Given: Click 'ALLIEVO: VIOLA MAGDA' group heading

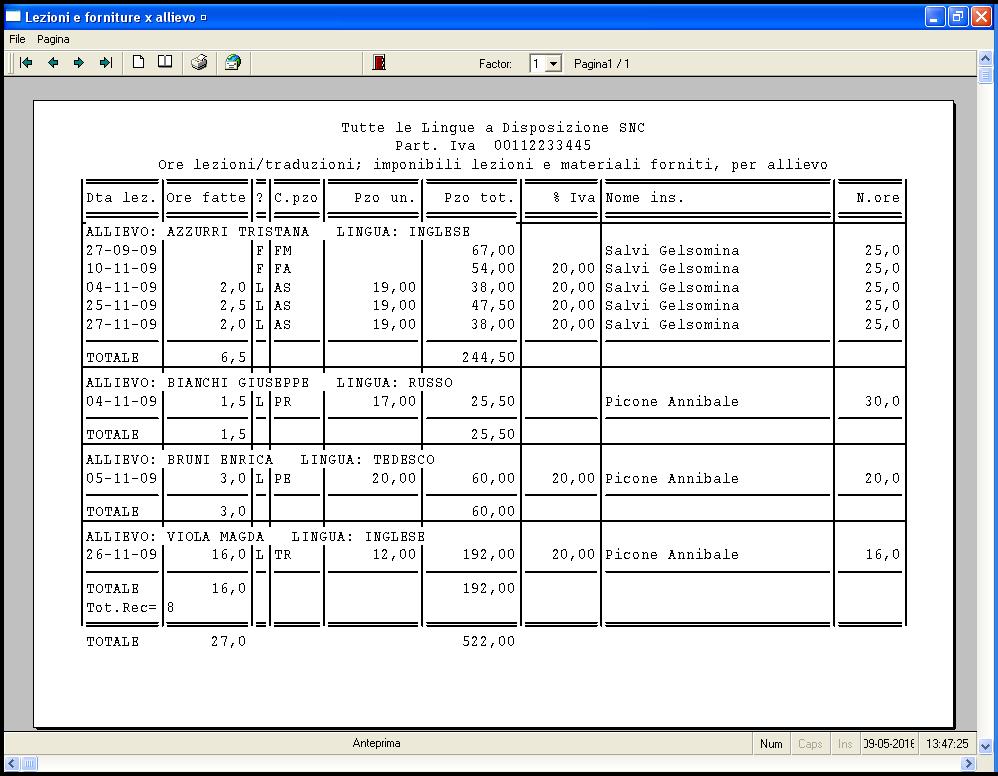Looking at the screenshot, I should (175, 537).
